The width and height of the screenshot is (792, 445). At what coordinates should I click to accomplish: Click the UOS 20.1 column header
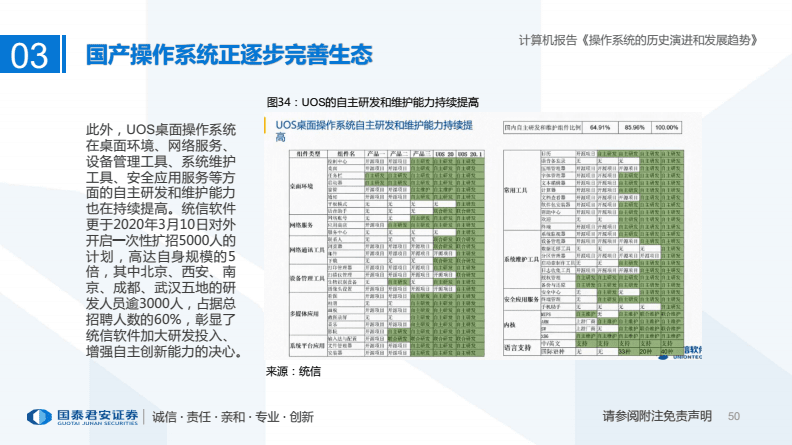470,154
